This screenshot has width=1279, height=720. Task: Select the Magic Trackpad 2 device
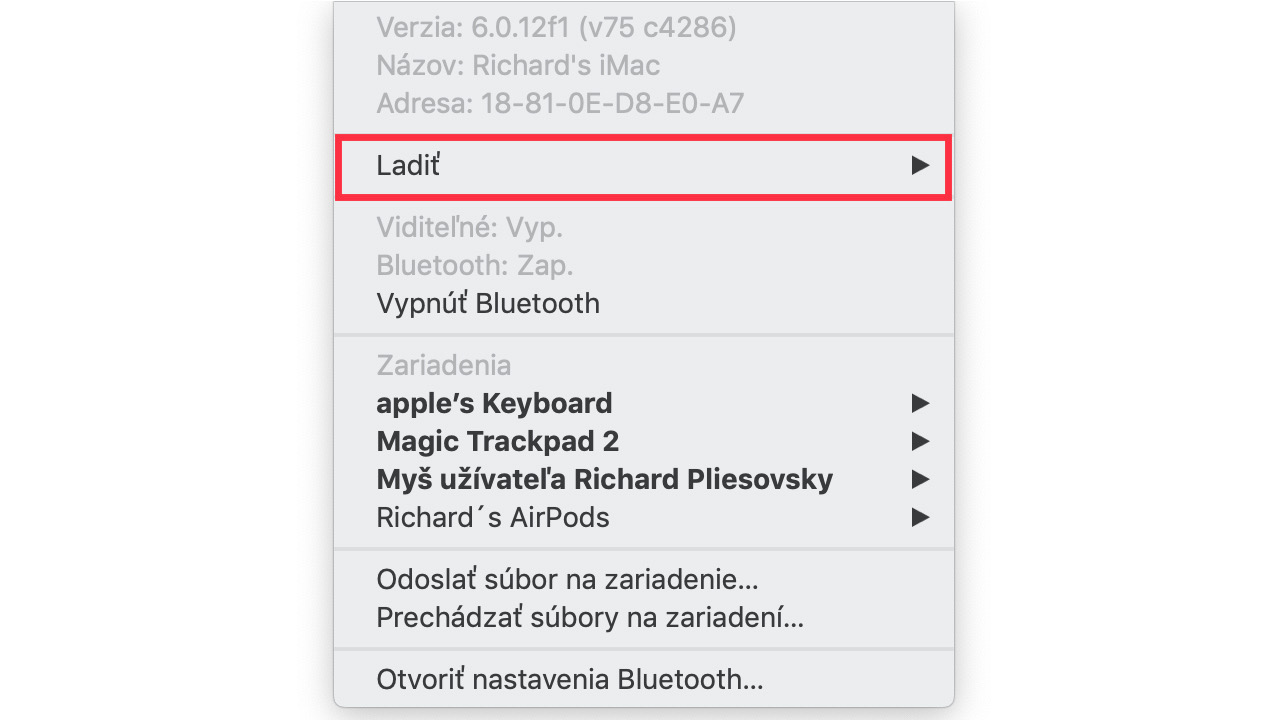(643, 441)
